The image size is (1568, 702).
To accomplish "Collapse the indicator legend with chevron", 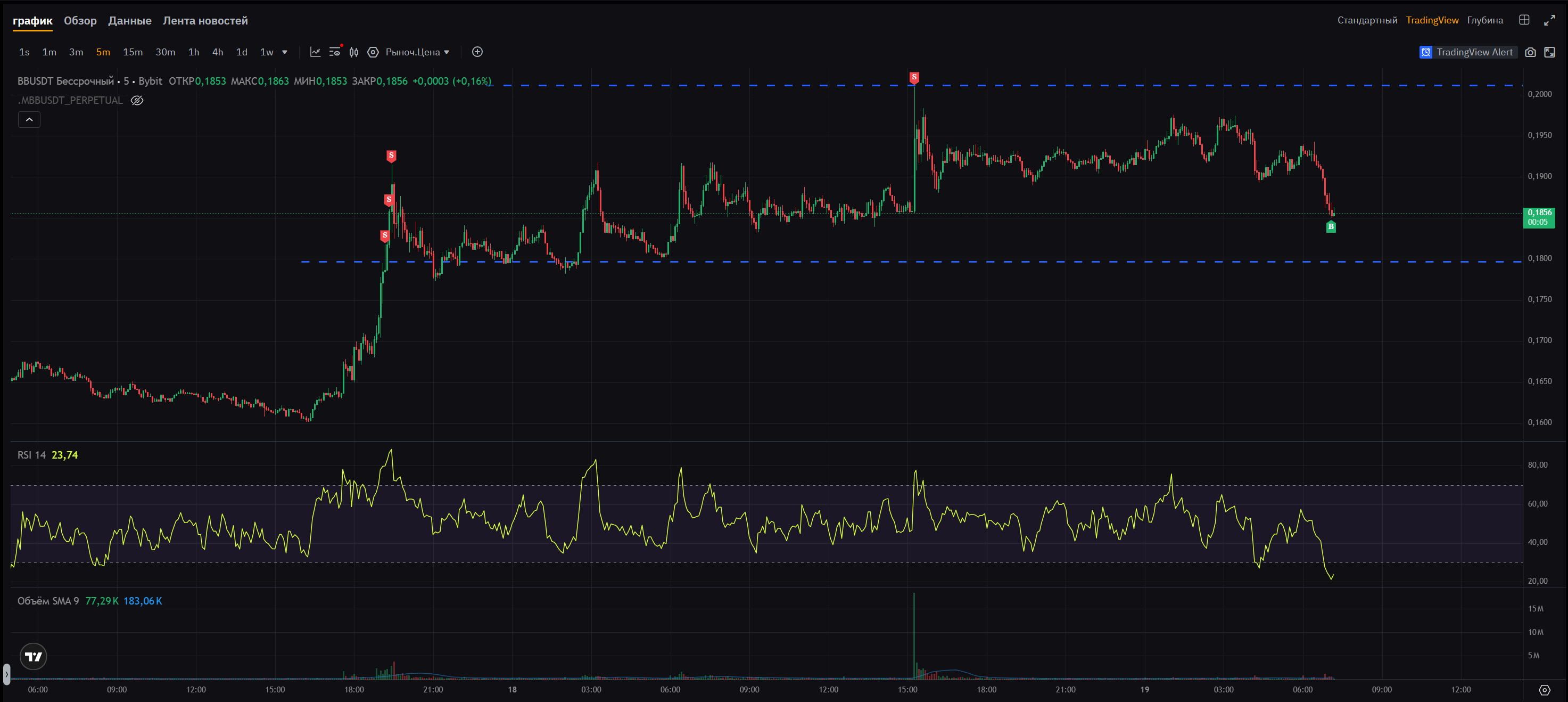I will point(29,119).
